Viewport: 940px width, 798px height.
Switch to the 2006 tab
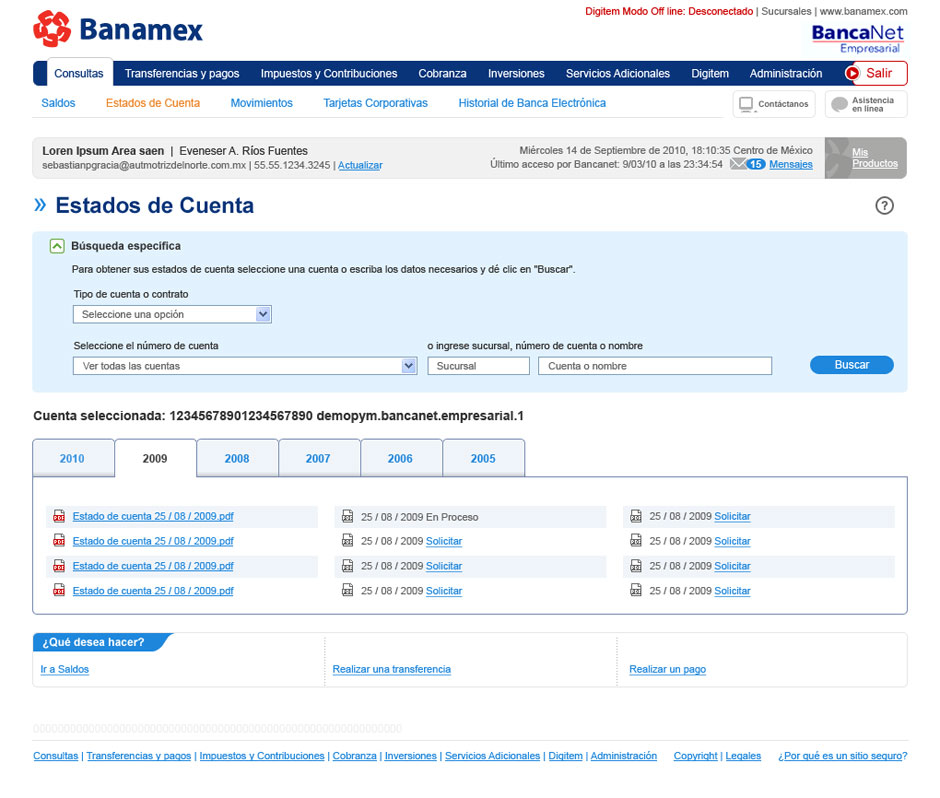(400, 459)
